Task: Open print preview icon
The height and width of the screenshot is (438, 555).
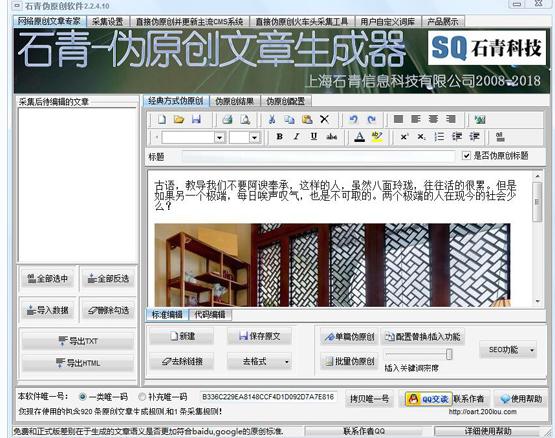Action: (x=245, y=119)
